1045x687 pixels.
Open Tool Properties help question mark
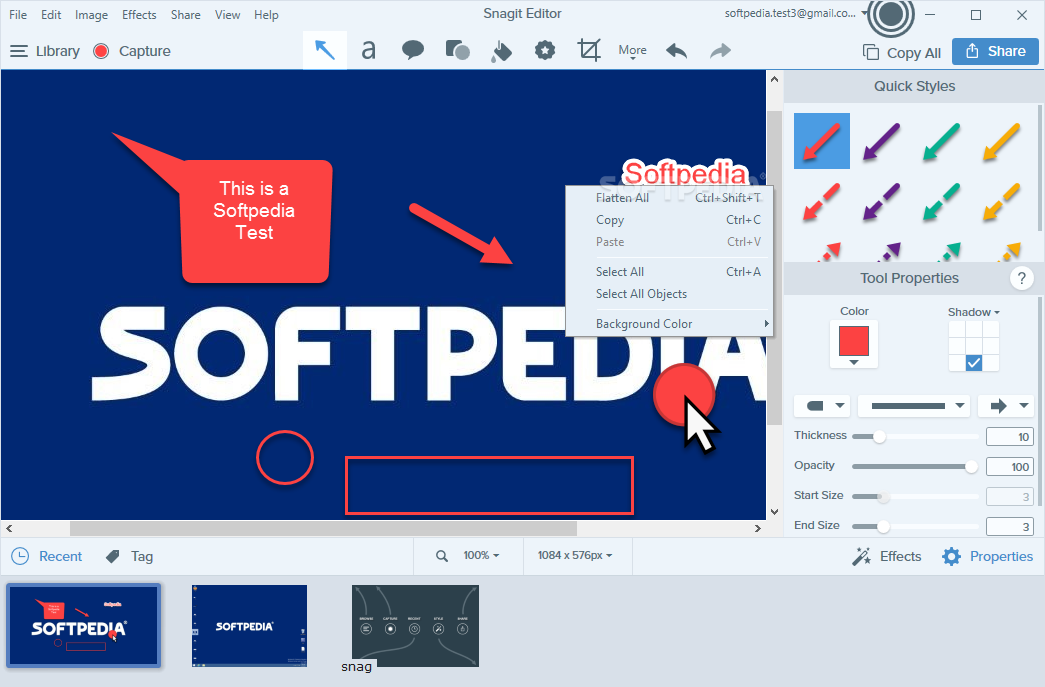[x=1021, y=278]
